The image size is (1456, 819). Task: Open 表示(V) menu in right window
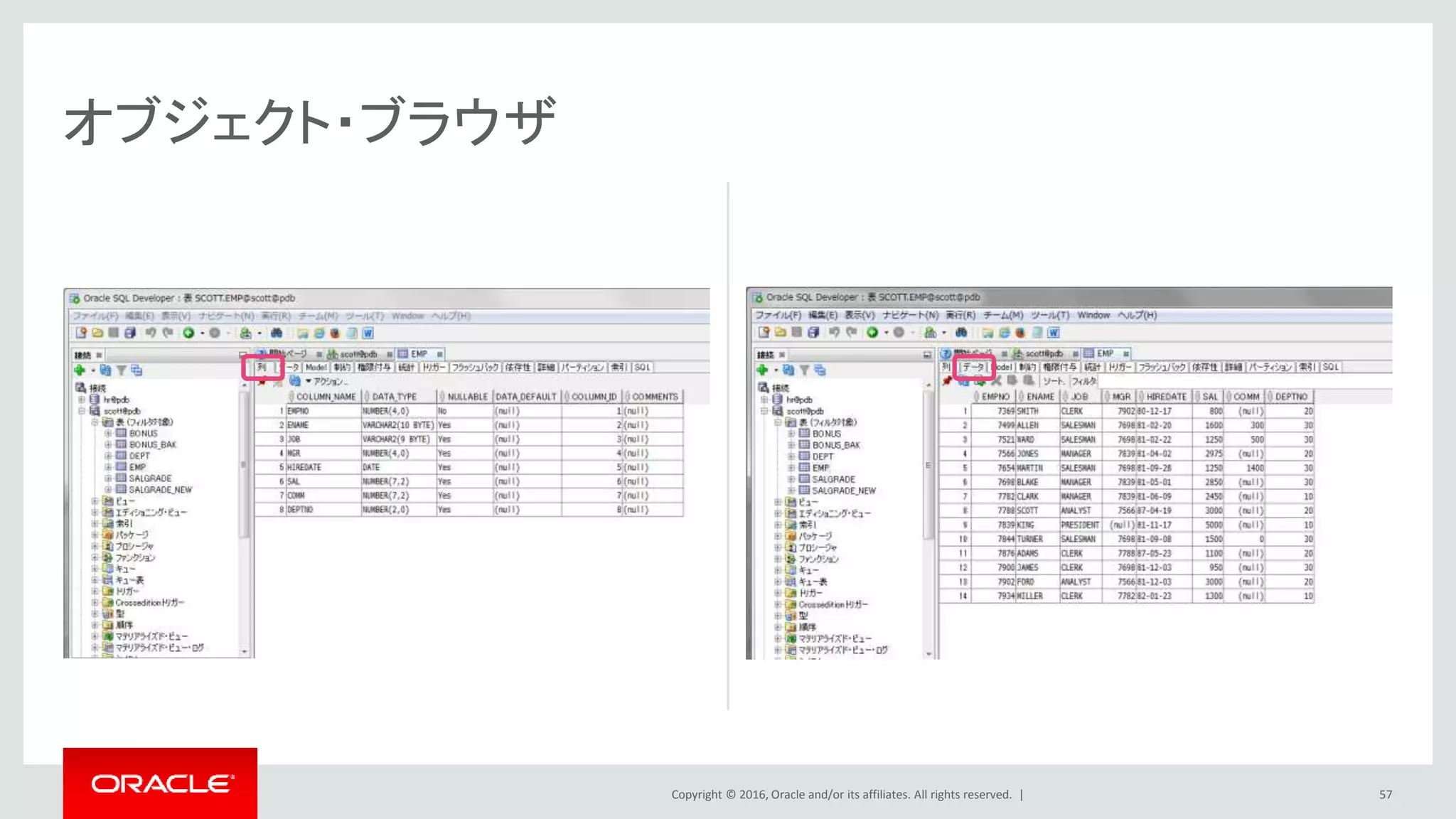click(x=859, y=315)
